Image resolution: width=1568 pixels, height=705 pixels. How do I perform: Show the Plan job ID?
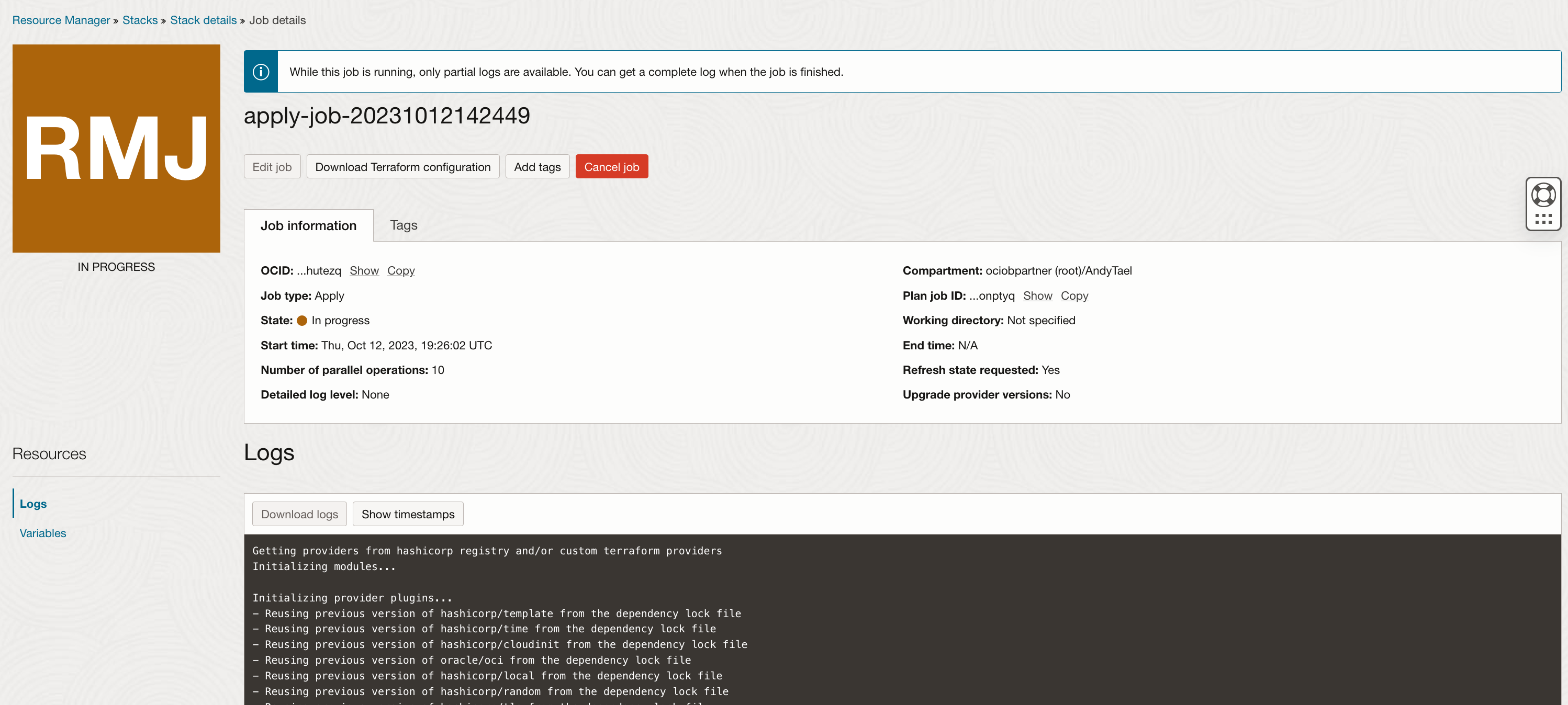[x=1037, y=295]
